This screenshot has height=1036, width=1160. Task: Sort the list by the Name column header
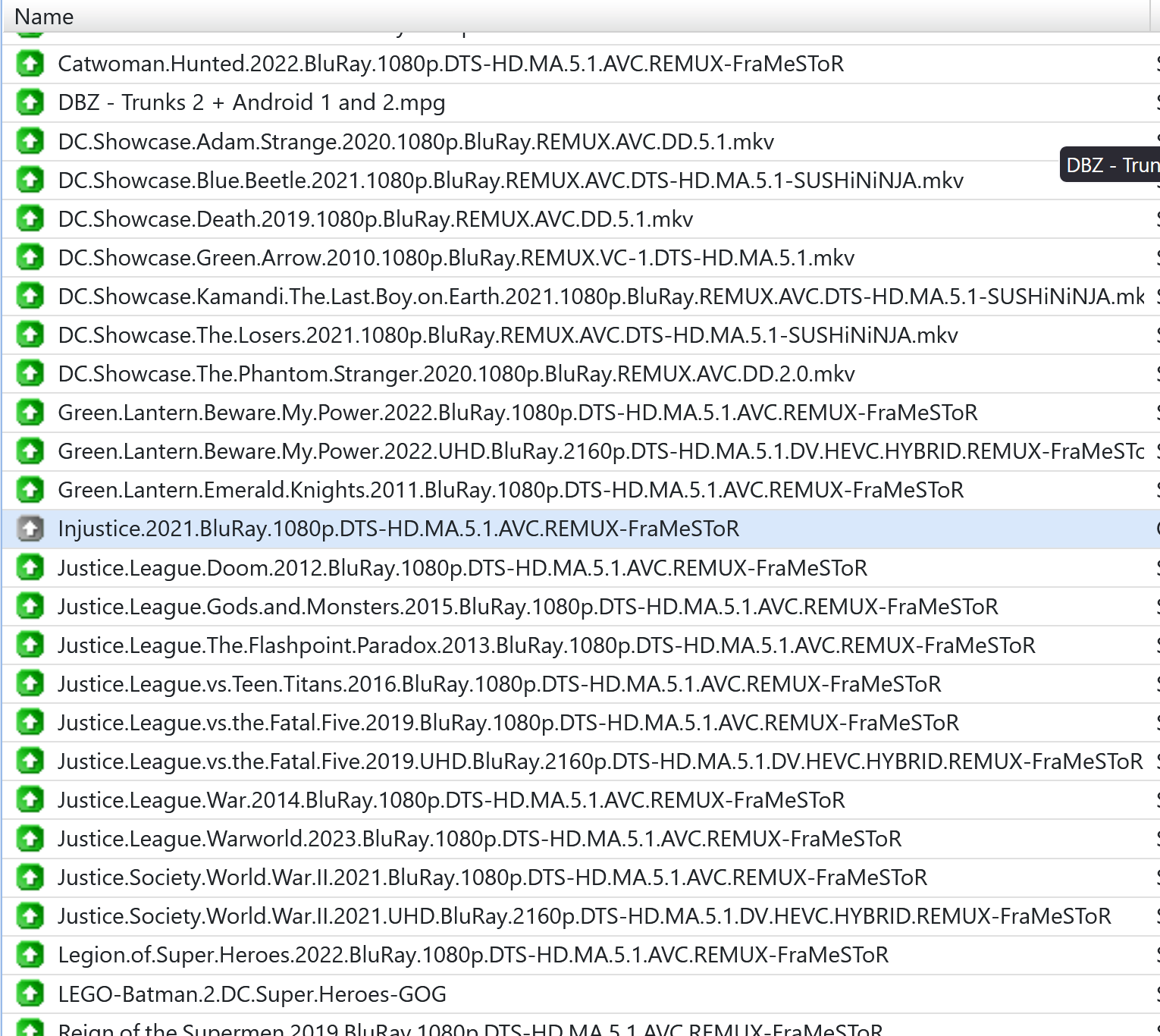point(44,17)
